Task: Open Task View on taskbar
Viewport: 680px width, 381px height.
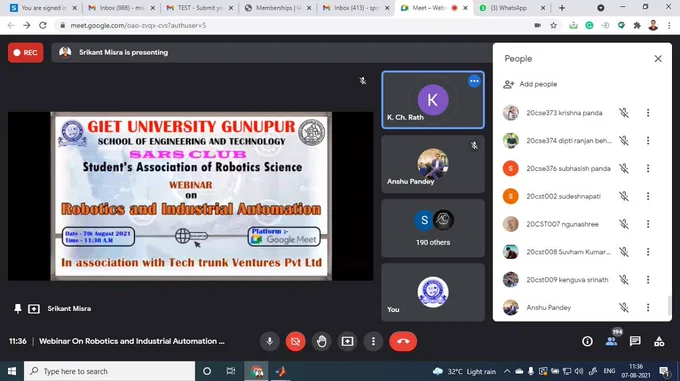Action: point(231,371)
